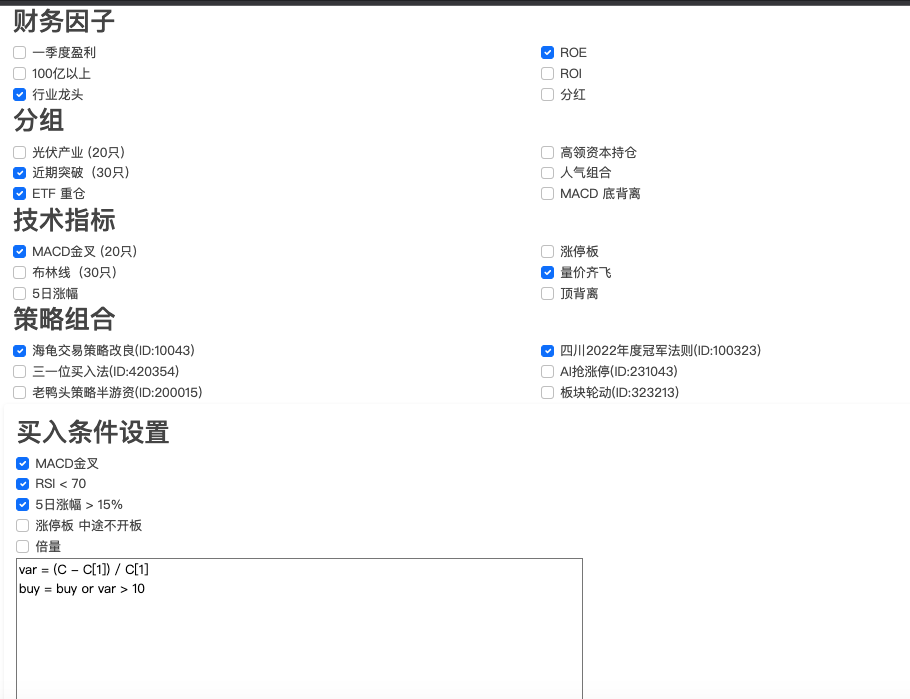This screenshot has height=699, width=910.
Task: Enable the 一季度盈利 checkbox
Action: [x=20, y=53]
